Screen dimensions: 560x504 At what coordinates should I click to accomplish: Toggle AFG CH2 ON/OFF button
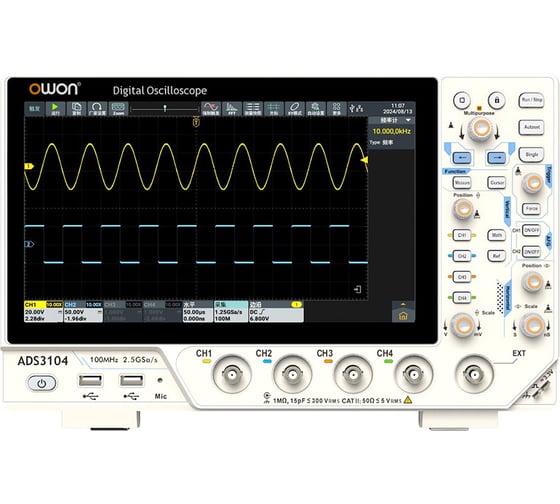(x=531, y=251)
